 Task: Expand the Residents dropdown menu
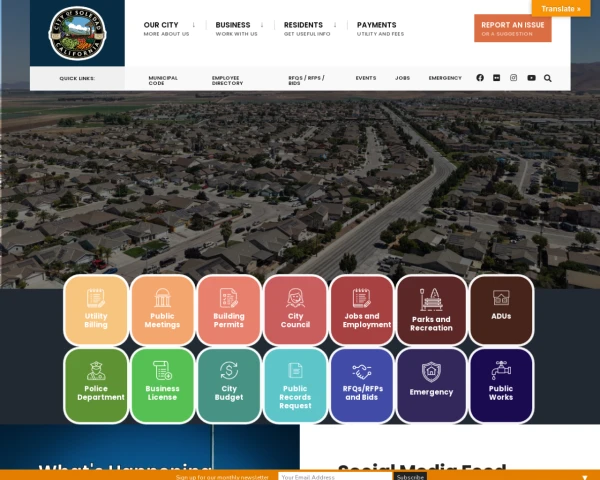[x=309, y=28]
